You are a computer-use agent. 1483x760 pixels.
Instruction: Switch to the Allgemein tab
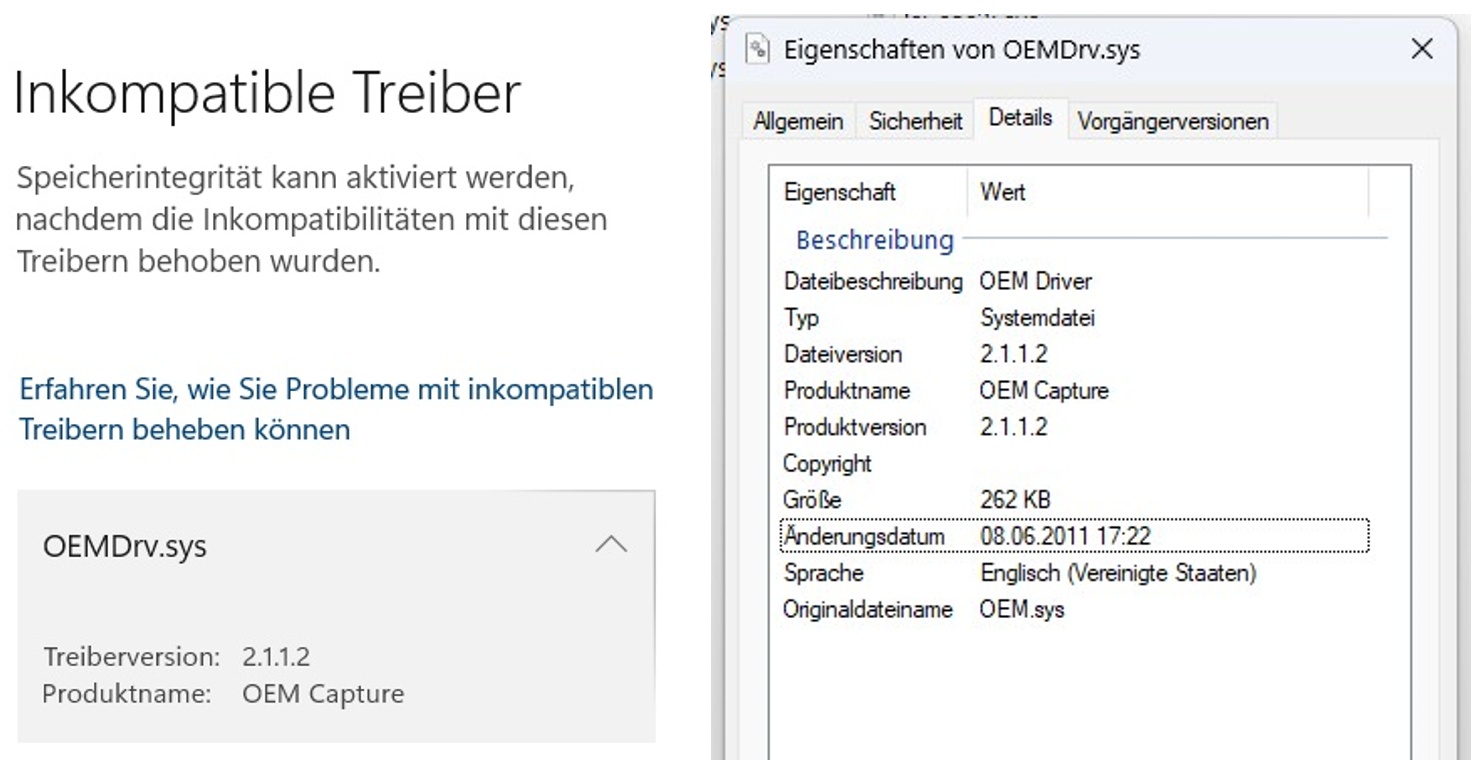click(798, 121)
